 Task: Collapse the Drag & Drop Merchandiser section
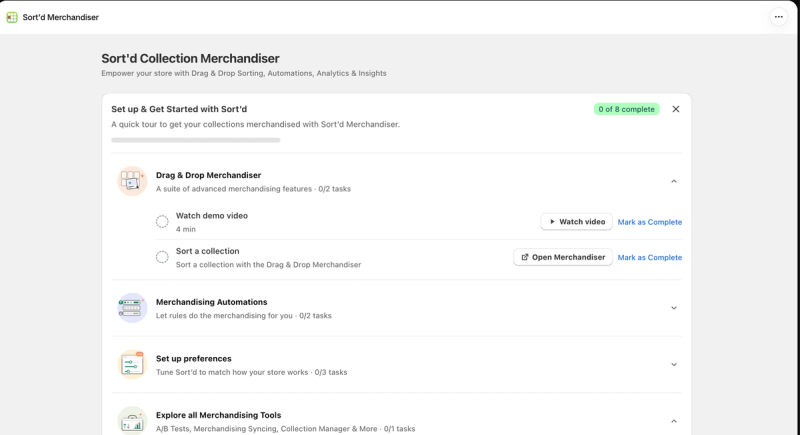[x=674, y=182]
